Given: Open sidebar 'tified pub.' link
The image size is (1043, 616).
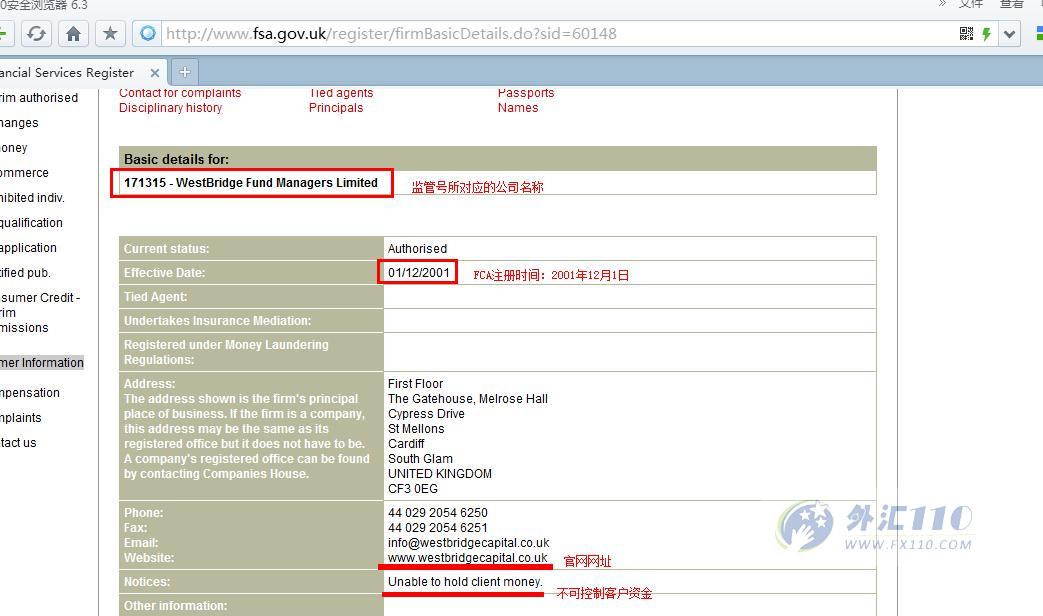Looking at the screenshot, I should click(x=25, y=273).
